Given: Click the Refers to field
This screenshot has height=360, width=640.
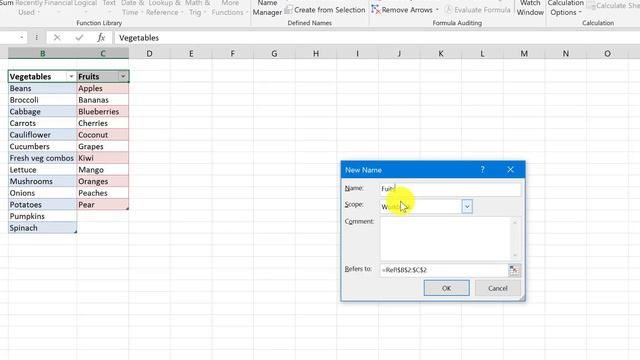Looking at the screenshot, I should point(443,270).
